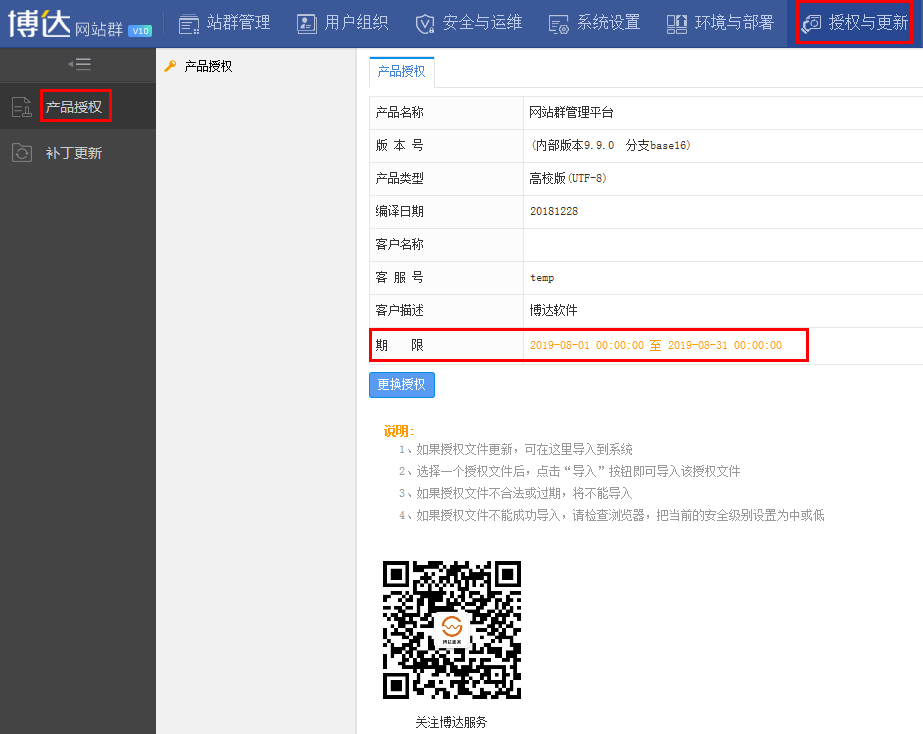
Task: Click the 站群管理 icon in top navigation
Action: tap(189, 23)
